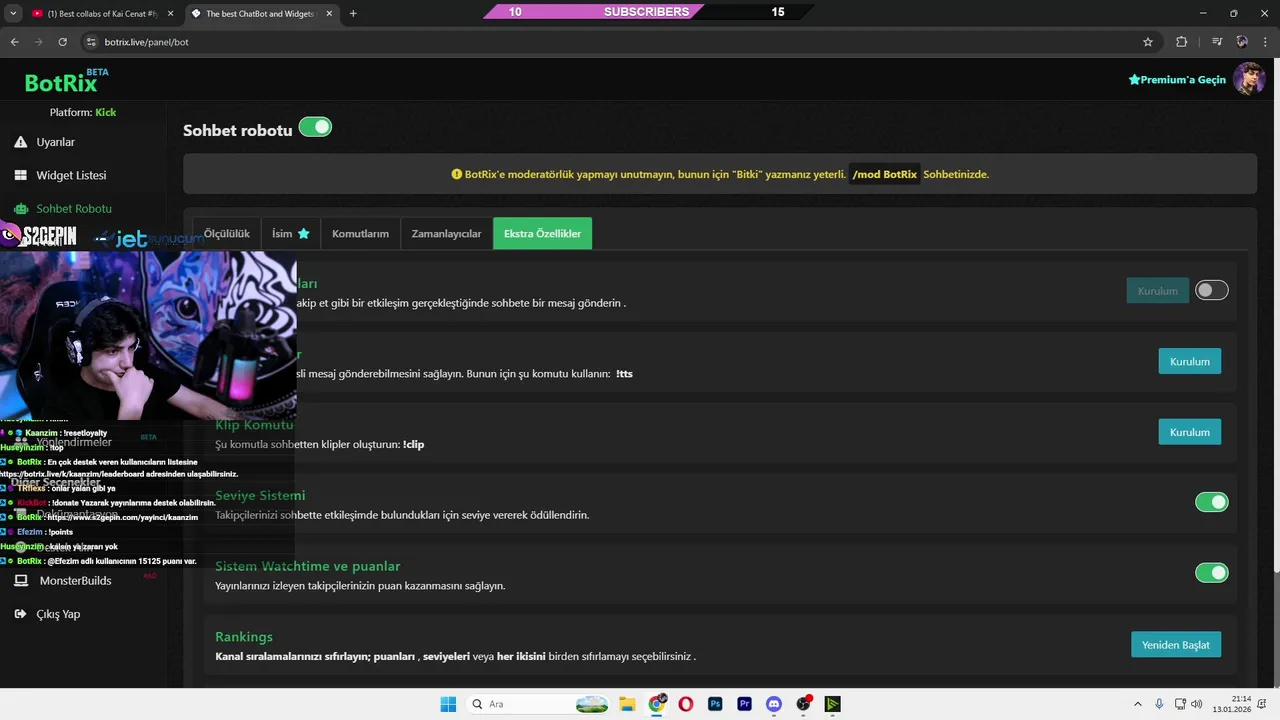Open the browser extensions menu
This screenshot has width=1280, height=720.
1182,42
